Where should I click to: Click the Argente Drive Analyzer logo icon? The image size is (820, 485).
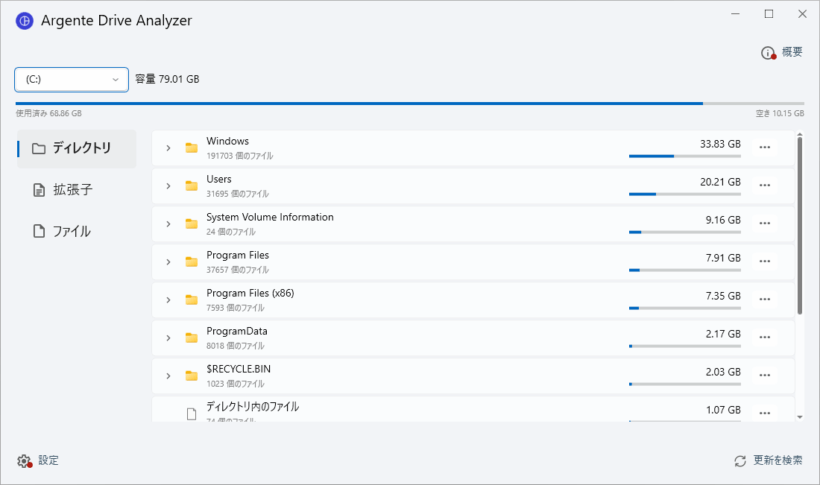(25, 21)
